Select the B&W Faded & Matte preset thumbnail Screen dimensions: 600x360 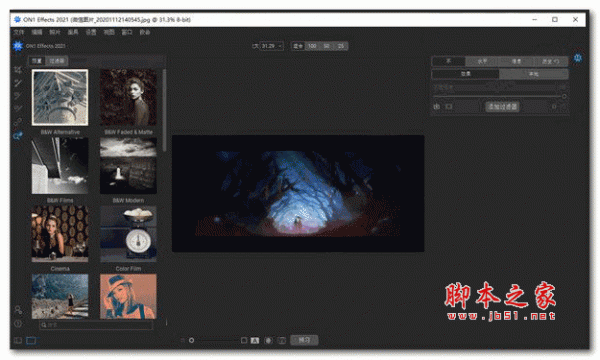128,98
